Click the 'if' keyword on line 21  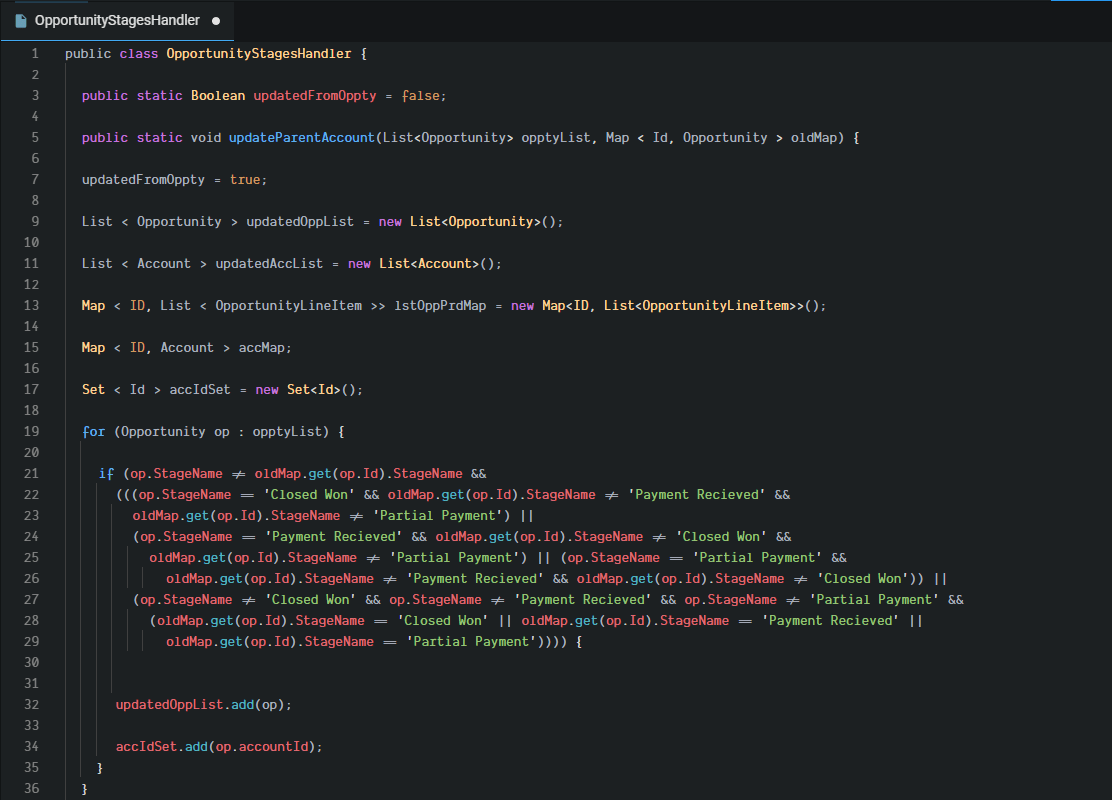click(106, 474)
